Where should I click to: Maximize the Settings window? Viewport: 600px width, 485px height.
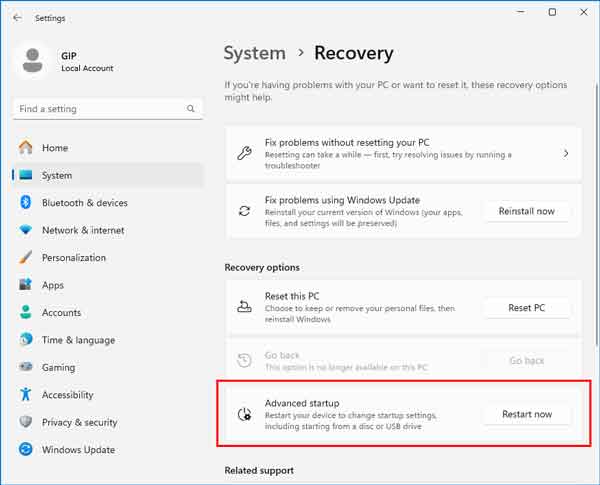click(x=552, y=12)
